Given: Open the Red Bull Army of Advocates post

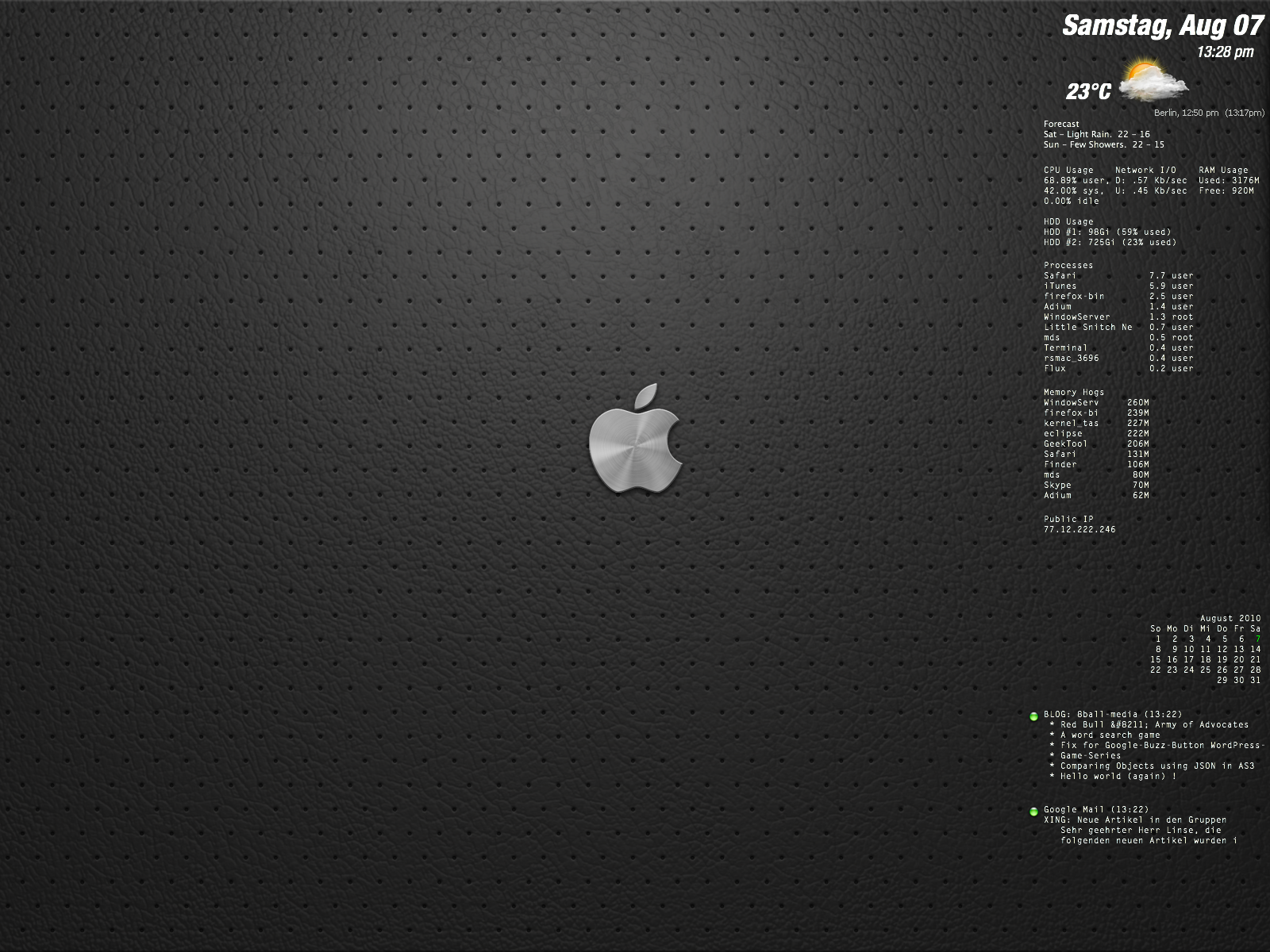Looking at the screenshot, I should click(1154, 724).
